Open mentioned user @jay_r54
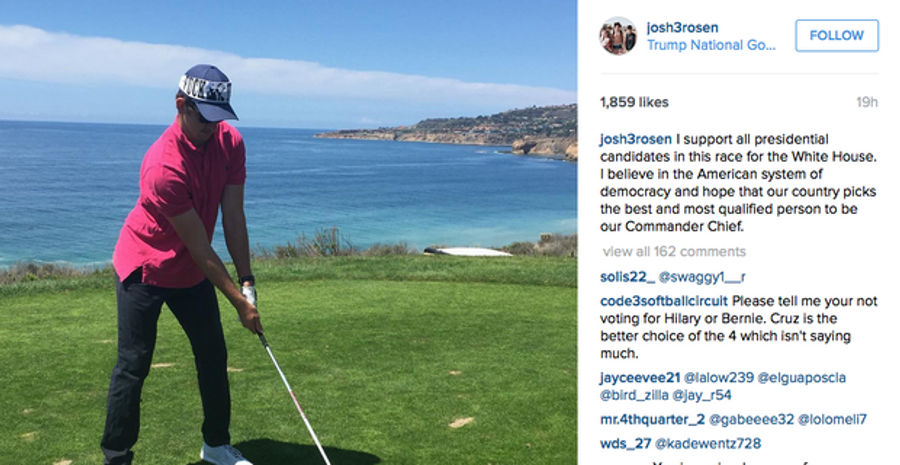Screen dimensions: 900x465 coord(702,395)
